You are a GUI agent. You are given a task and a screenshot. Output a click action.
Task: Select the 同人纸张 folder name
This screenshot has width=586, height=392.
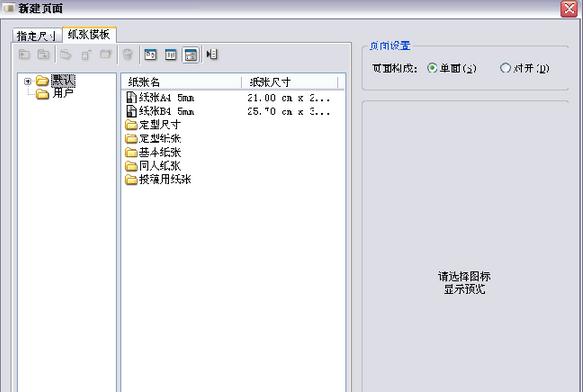click(160, 166)
